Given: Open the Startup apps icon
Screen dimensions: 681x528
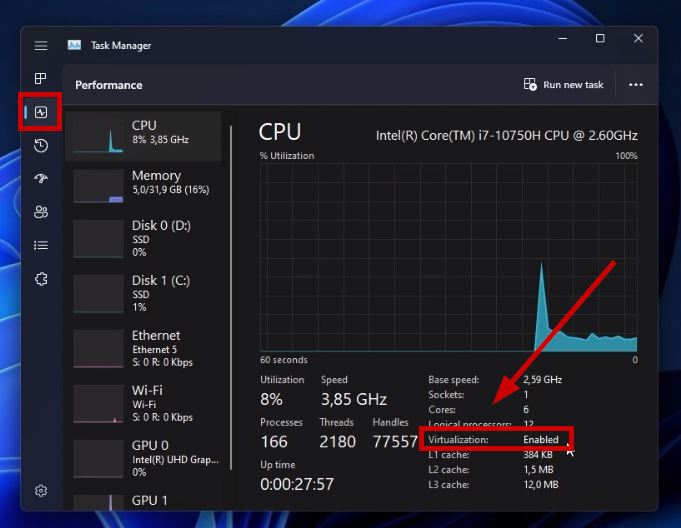Looking at the screenshot, I should (41, 178).
